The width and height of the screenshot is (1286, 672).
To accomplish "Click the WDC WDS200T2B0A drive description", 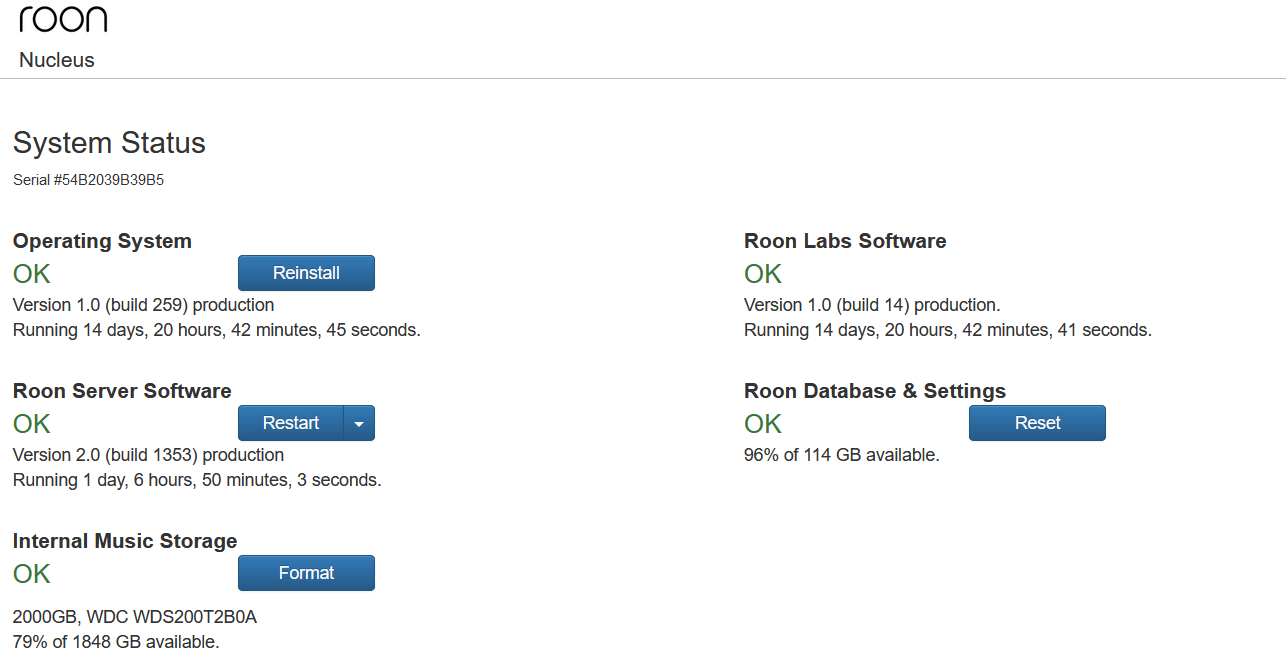I will coord(134,617).
